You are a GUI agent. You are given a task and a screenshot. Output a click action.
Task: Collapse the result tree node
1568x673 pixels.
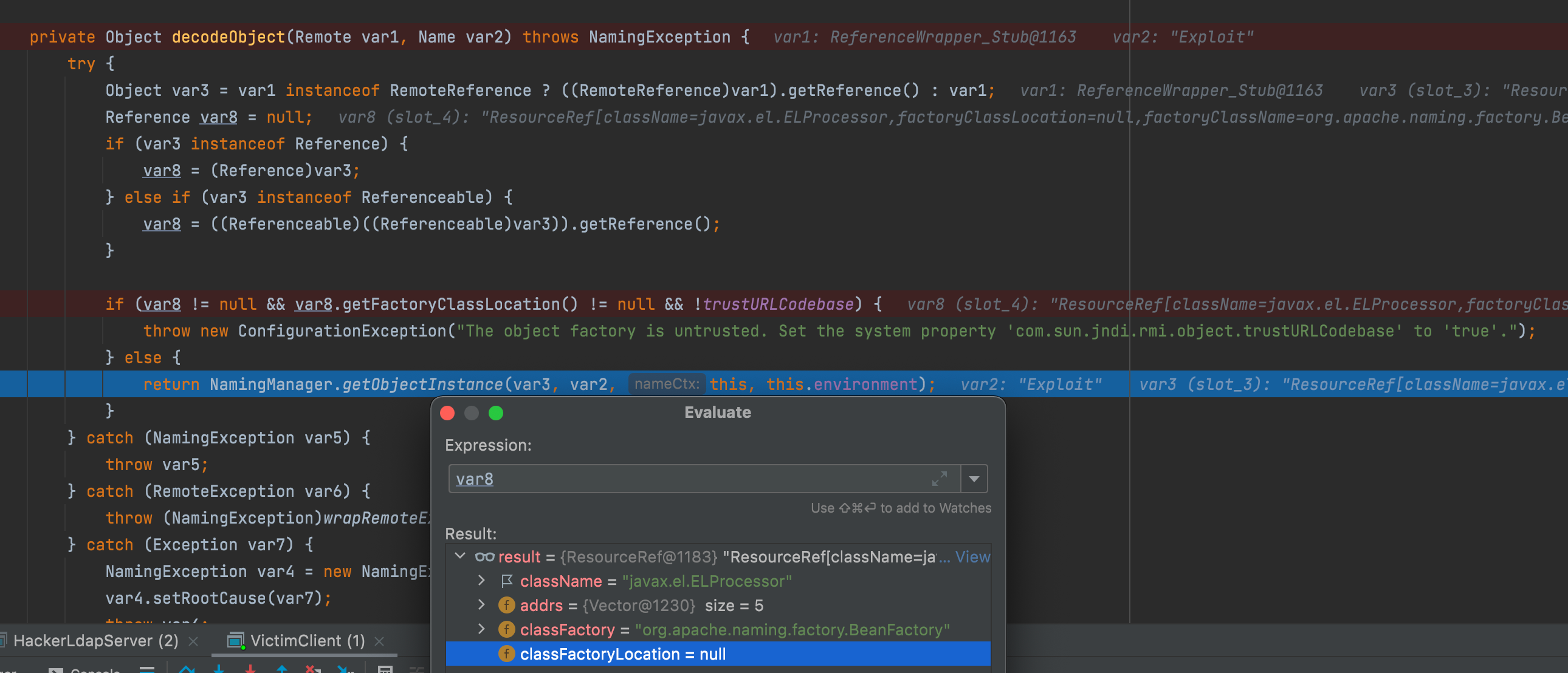(460, 556)
